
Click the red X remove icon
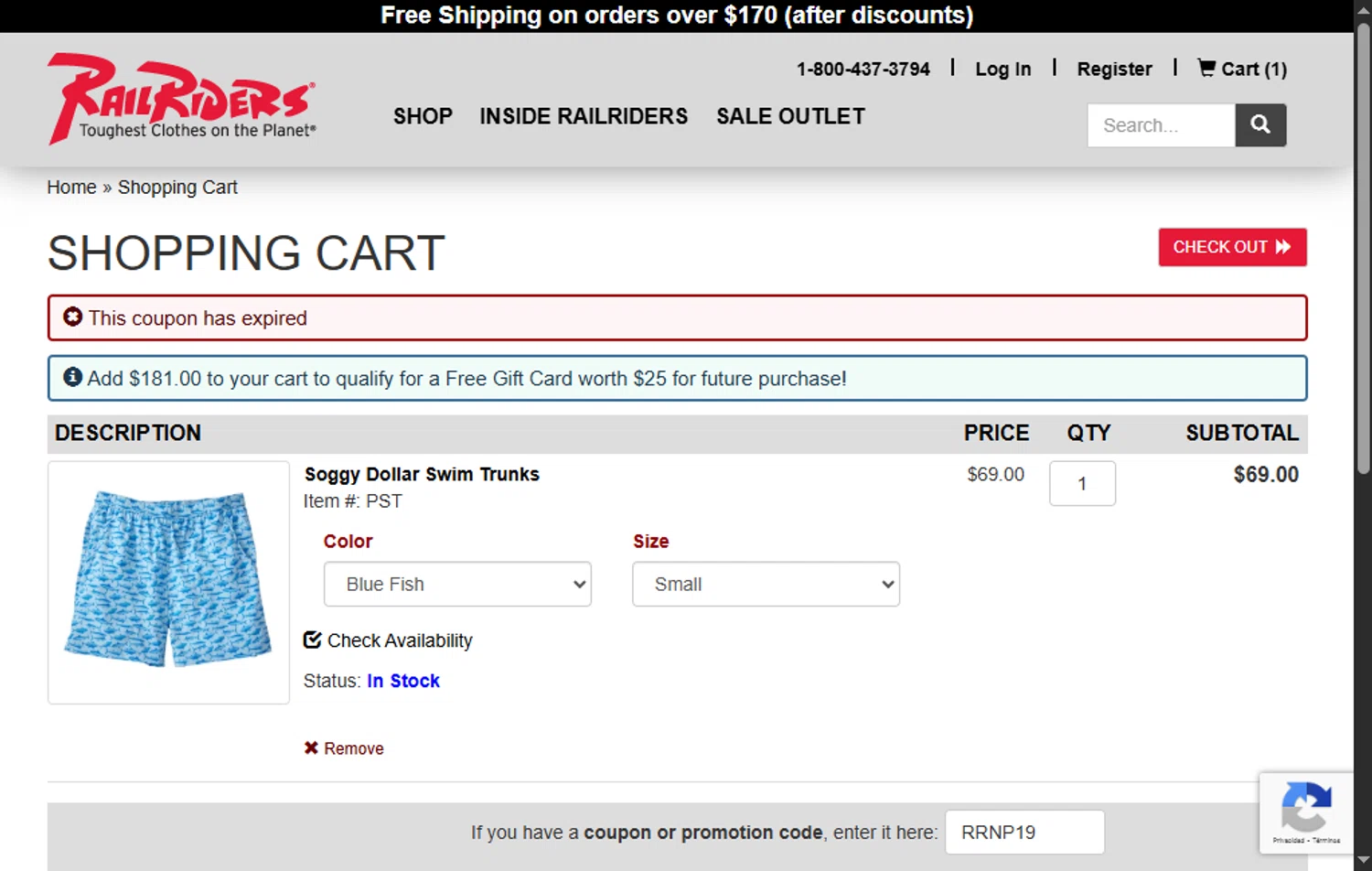(x=311, y=748)
